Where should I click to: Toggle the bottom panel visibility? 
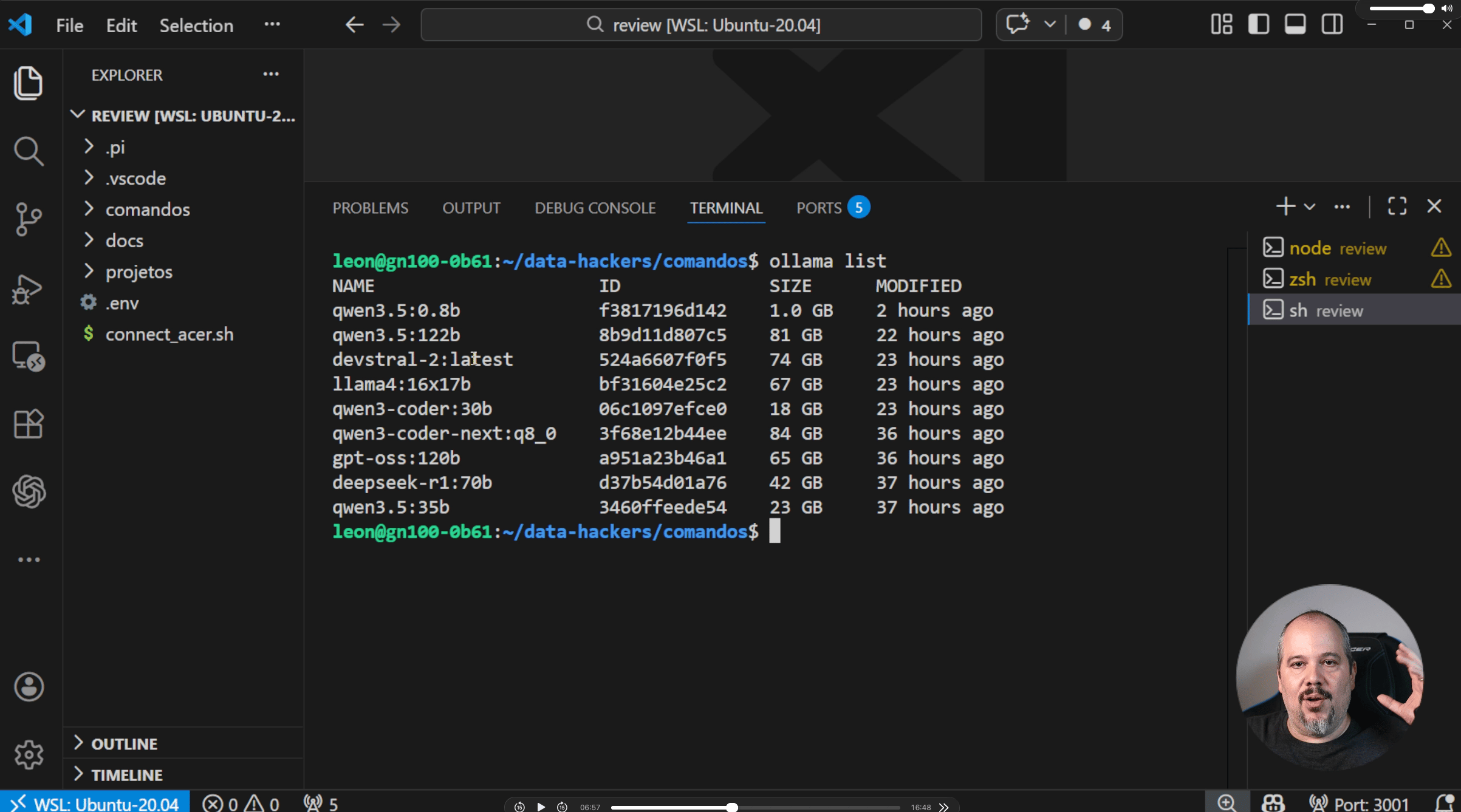coord(1295,25)
